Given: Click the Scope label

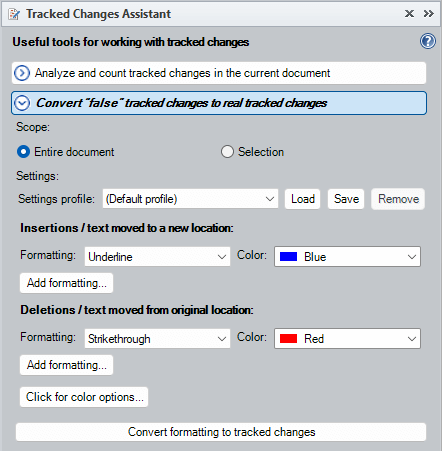Looking at the screenshot, I should [33, 127].
